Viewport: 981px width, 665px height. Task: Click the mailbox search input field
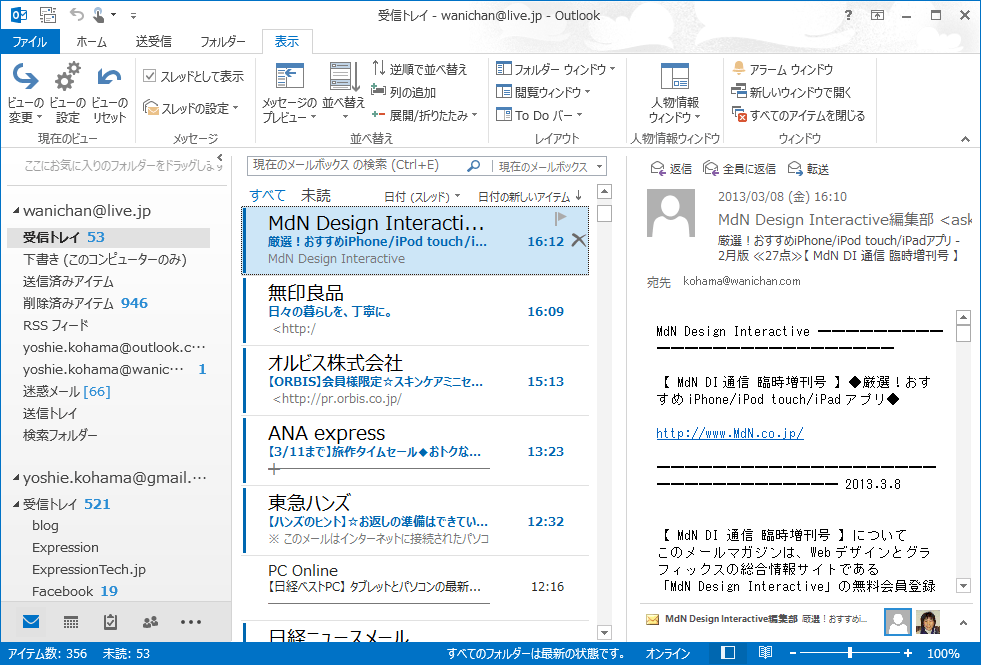[357, 166]
